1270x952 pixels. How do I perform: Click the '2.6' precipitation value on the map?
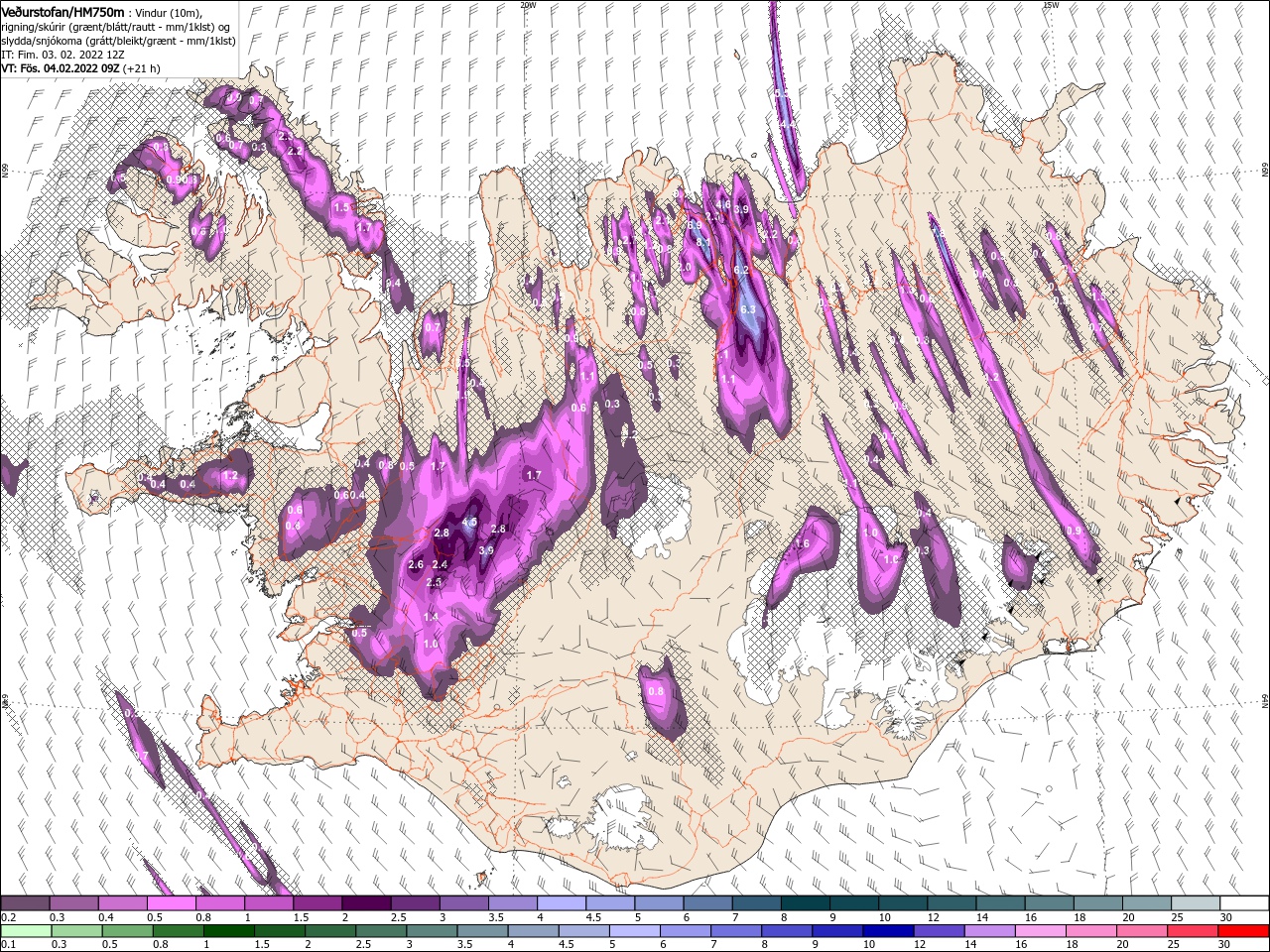[x=416, y=564]
